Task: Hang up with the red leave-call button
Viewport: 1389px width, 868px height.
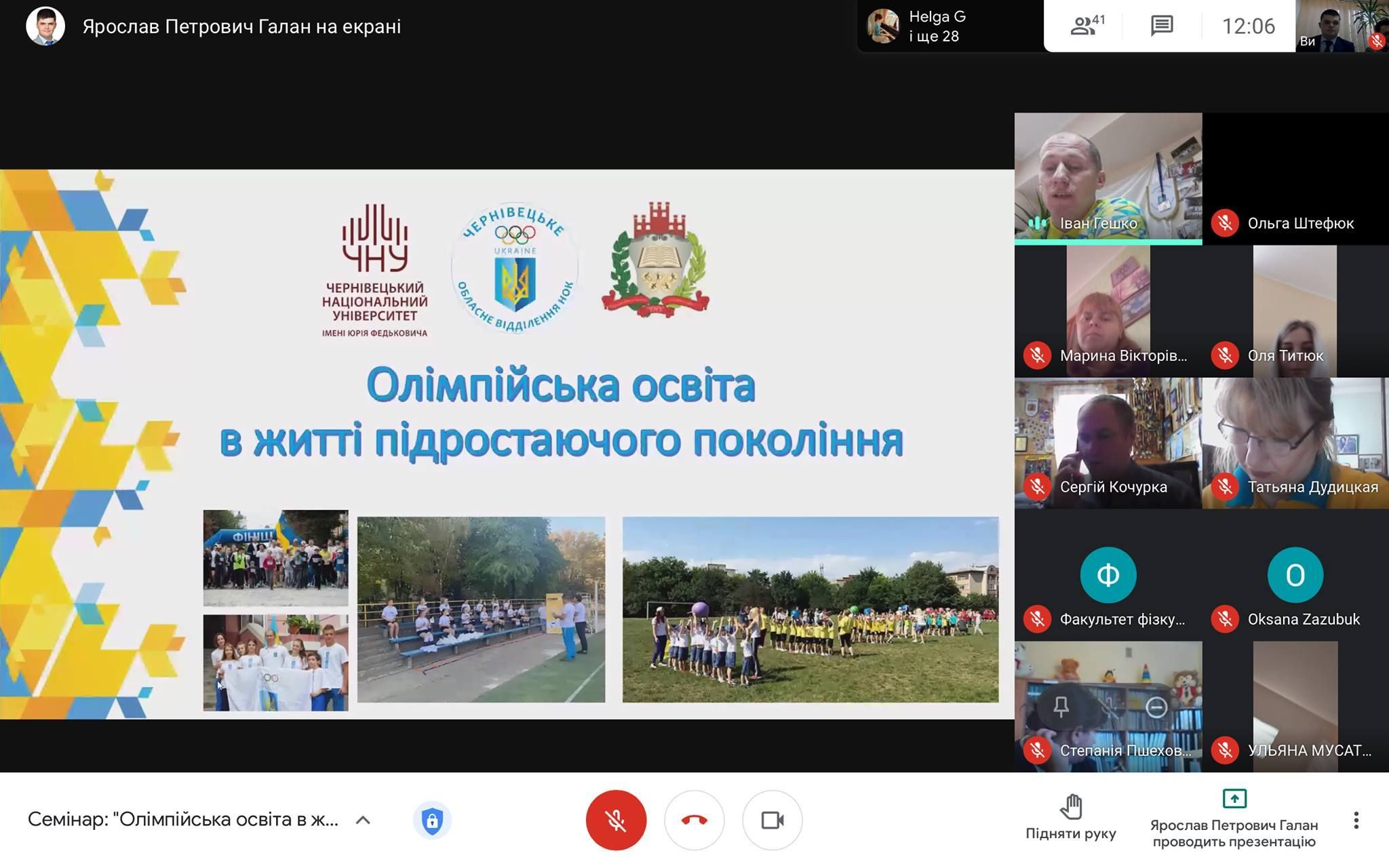Action: 694,820
